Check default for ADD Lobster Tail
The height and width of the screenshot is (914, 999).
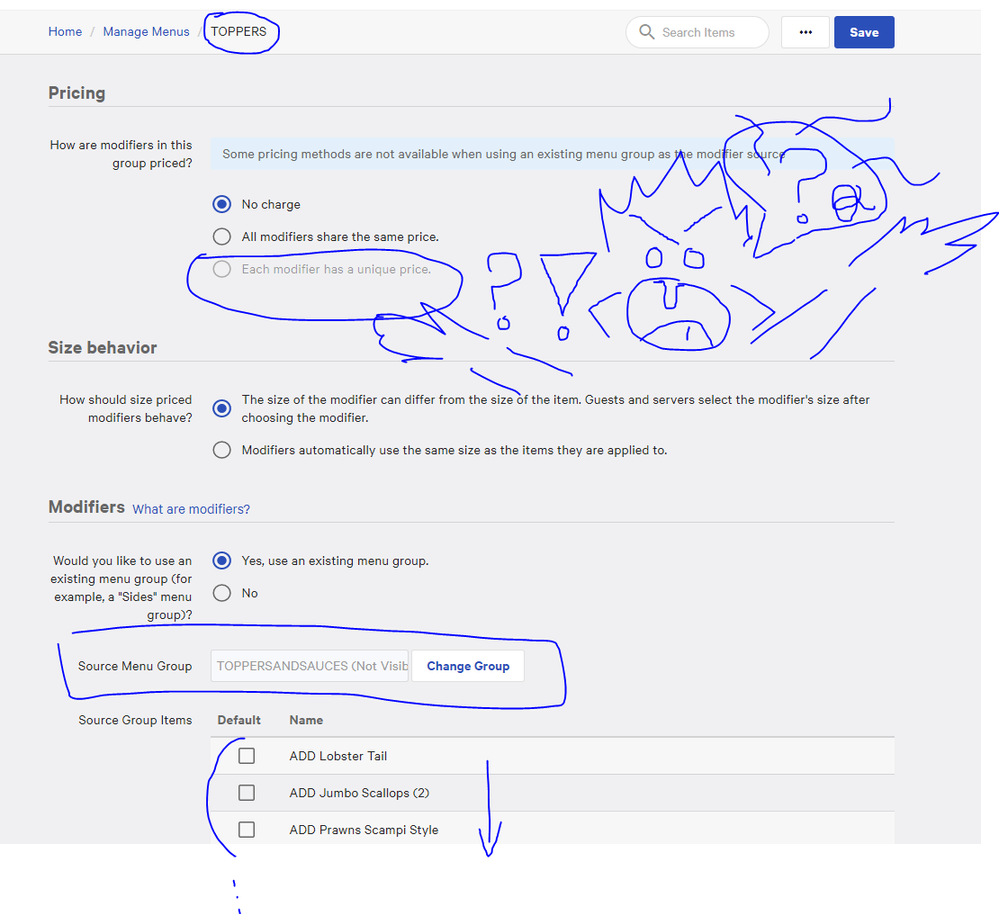click(247, 756)
